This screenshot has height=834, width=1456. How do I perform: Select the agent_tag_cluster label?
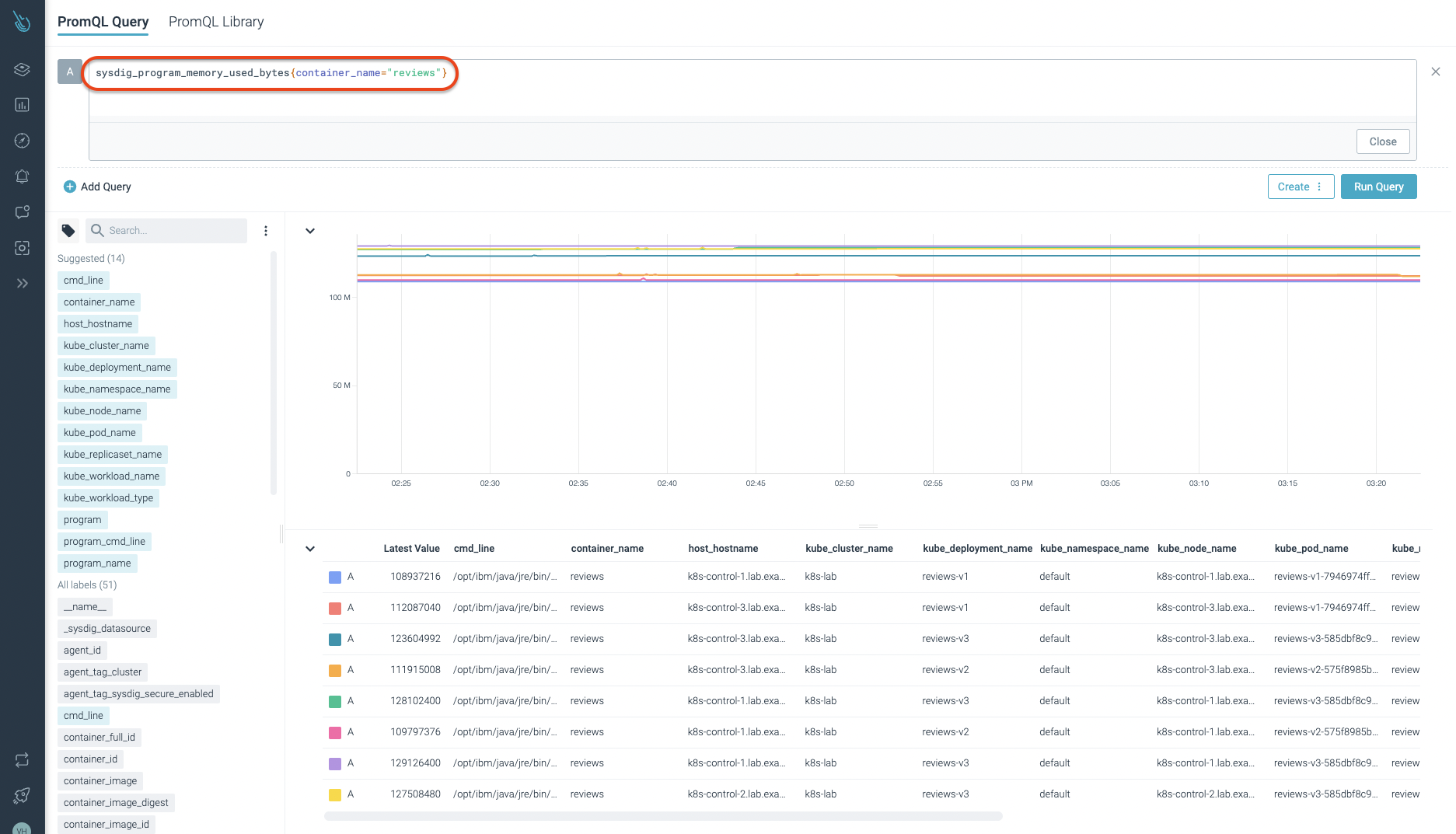click(x=103, y=672)
